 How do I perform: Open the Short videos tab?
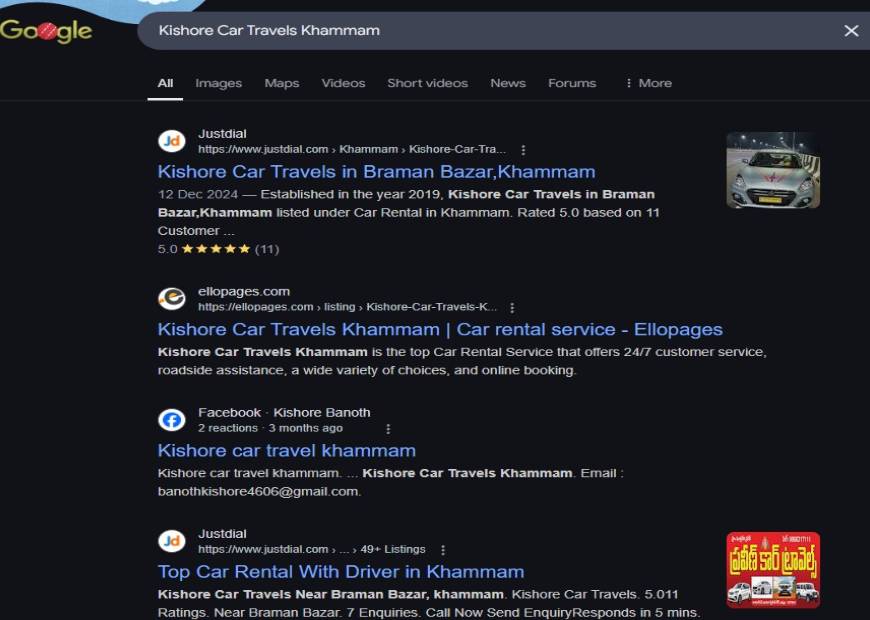[x=428, y=83]
